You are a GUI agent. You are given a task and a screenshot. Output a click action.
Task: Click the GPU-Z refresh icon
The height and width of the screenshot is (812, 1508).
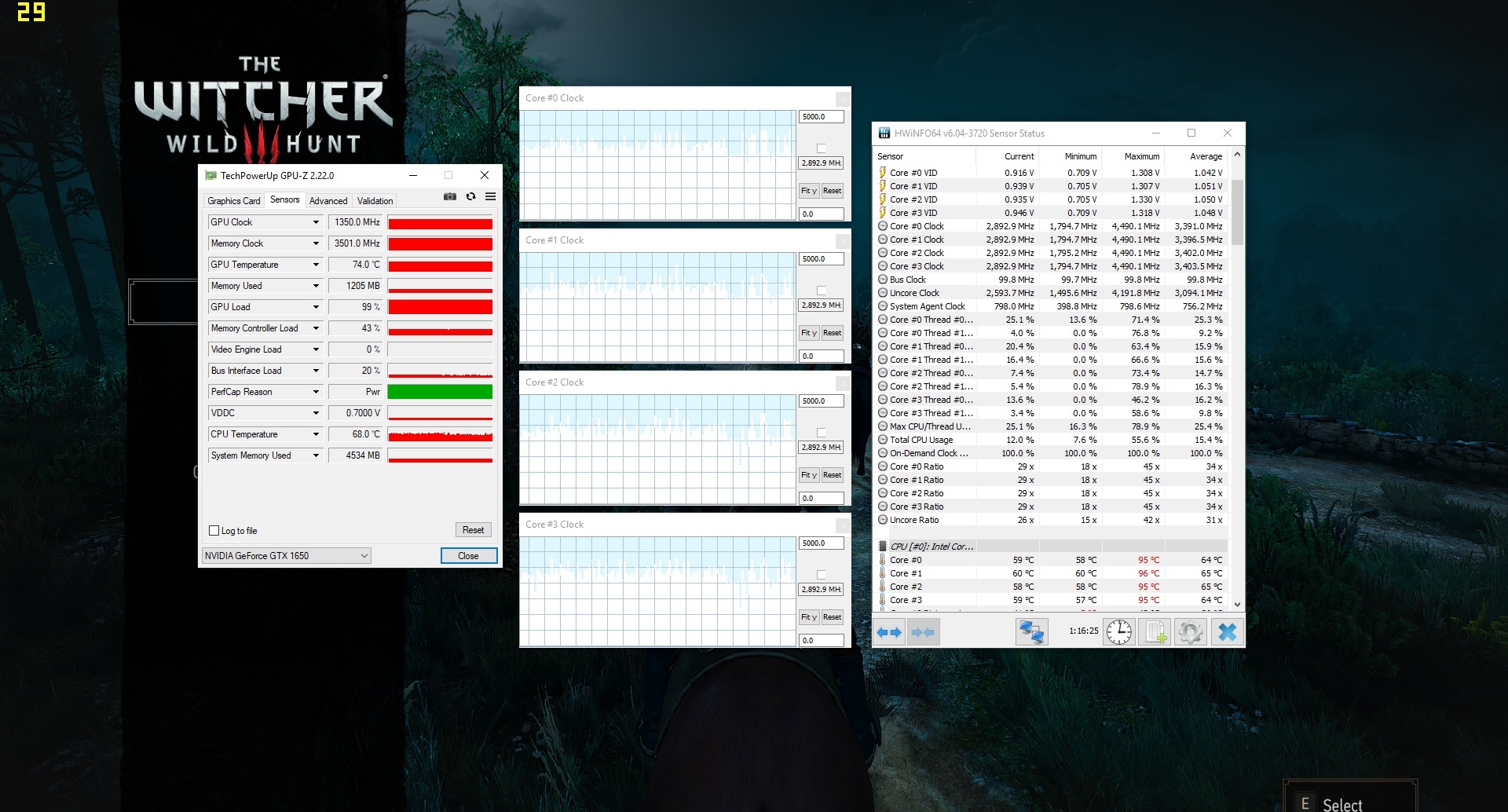[x=470, y=196]
